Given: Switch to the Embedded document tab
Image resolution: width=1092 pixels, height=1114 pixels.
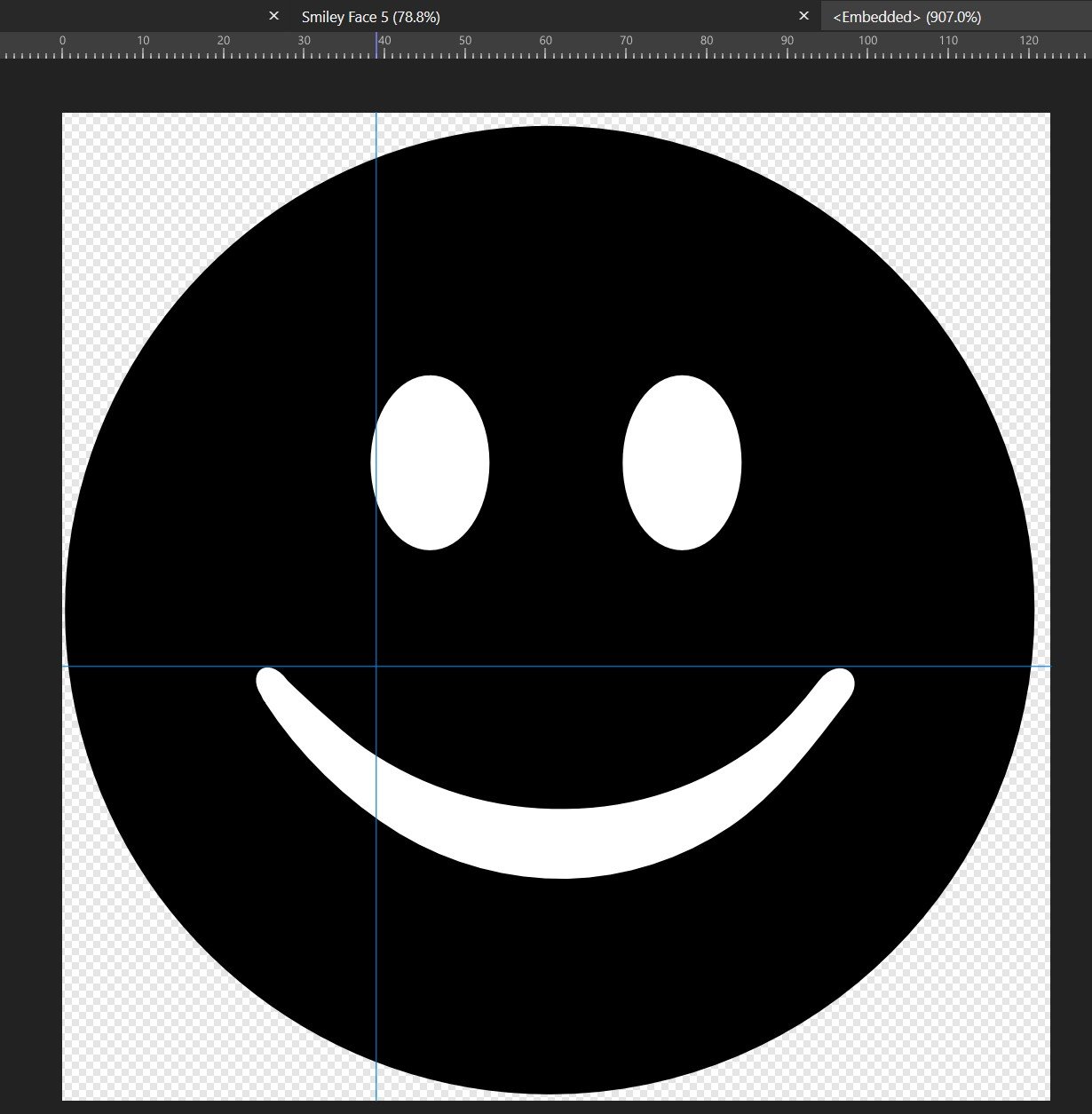Looking at the screenshot, I should click(907, 16).
